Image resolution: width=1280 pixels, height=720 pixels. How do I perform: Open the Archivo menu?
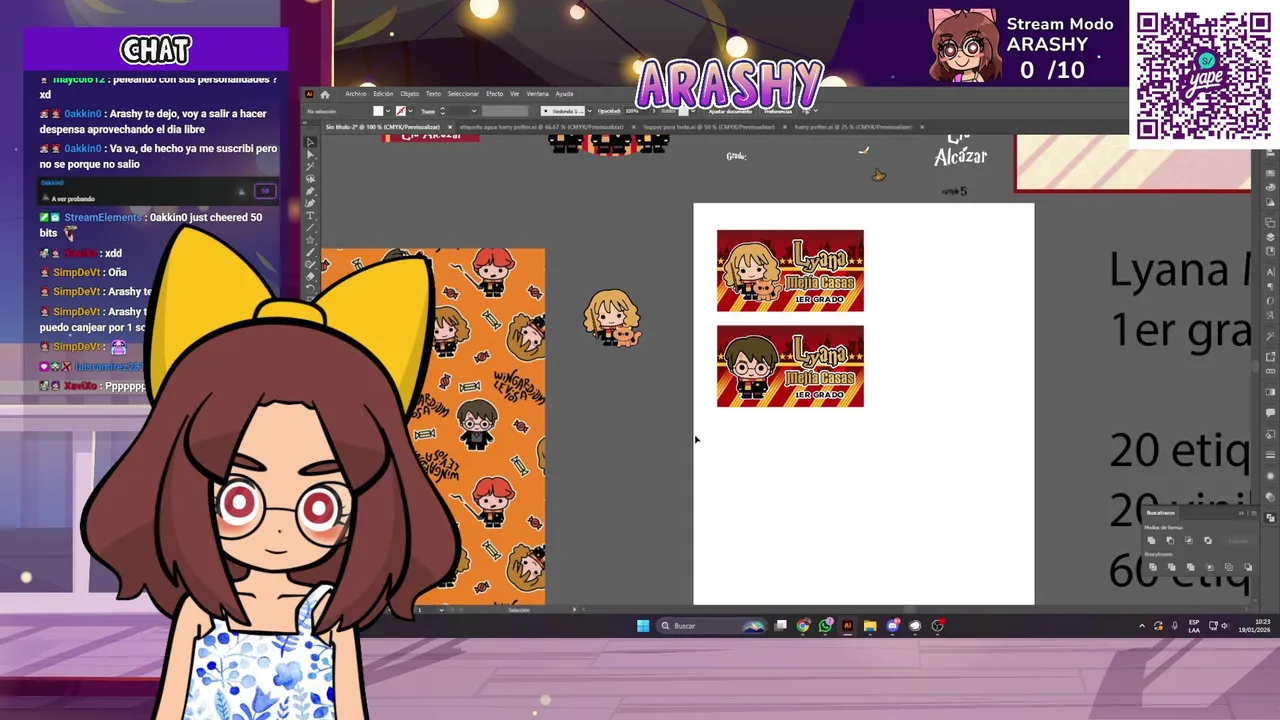coord(356,94)
